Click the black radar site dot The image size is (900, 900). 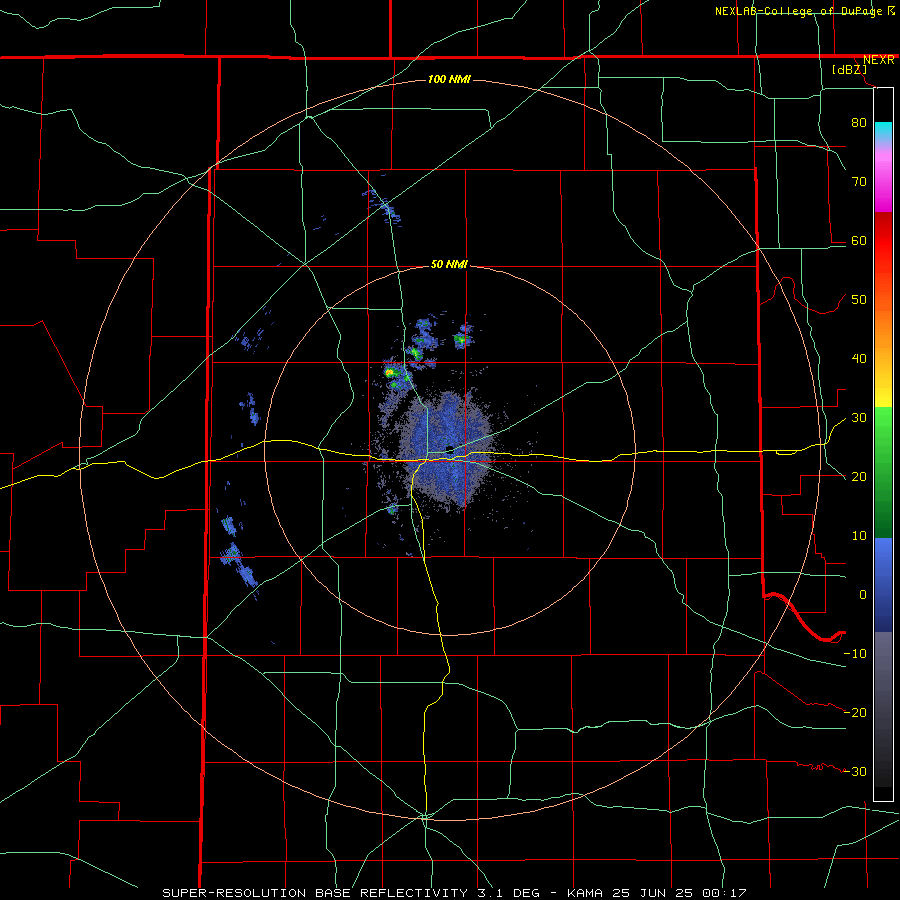450,449
